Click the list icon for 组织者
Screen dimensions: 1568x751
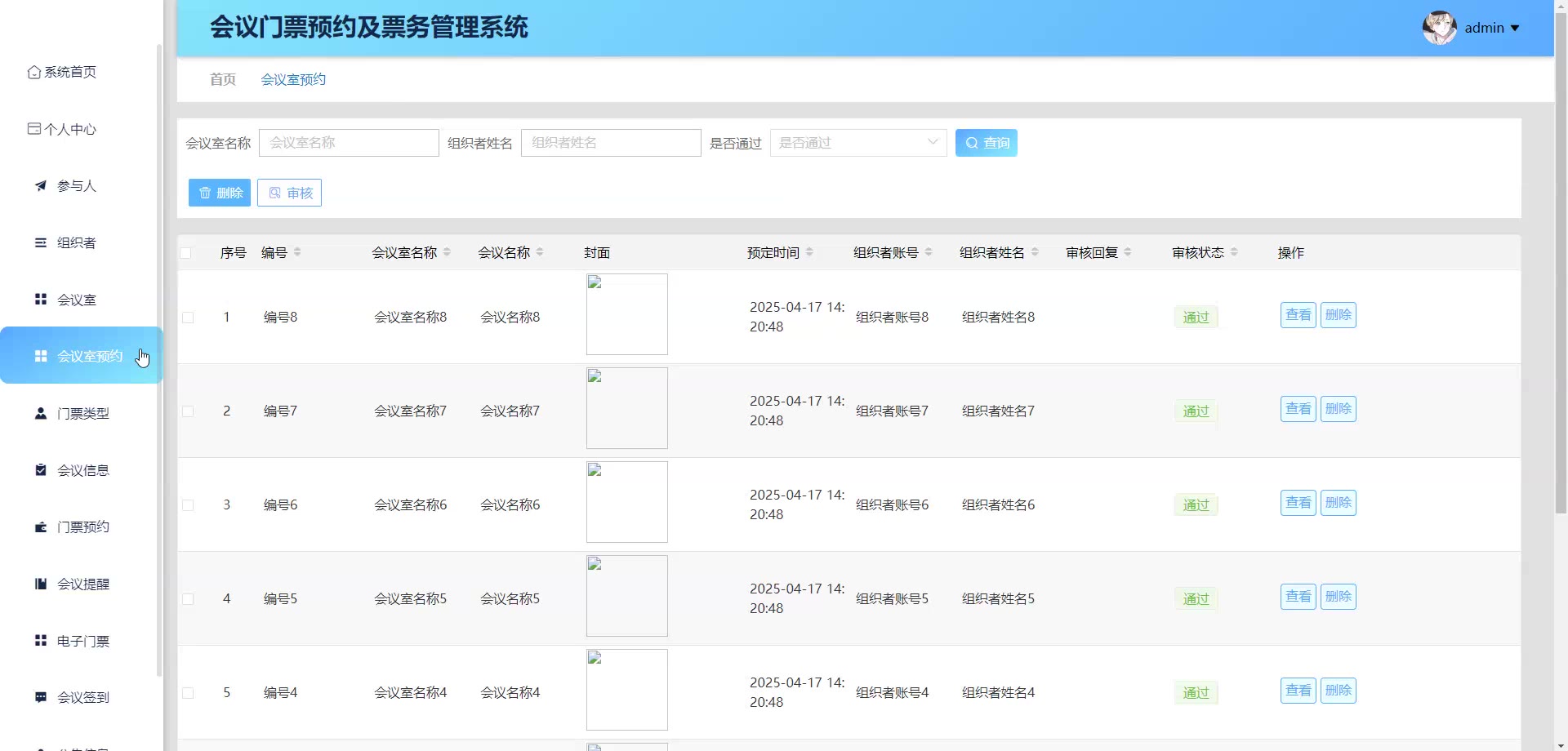click(x=41, y=242)
